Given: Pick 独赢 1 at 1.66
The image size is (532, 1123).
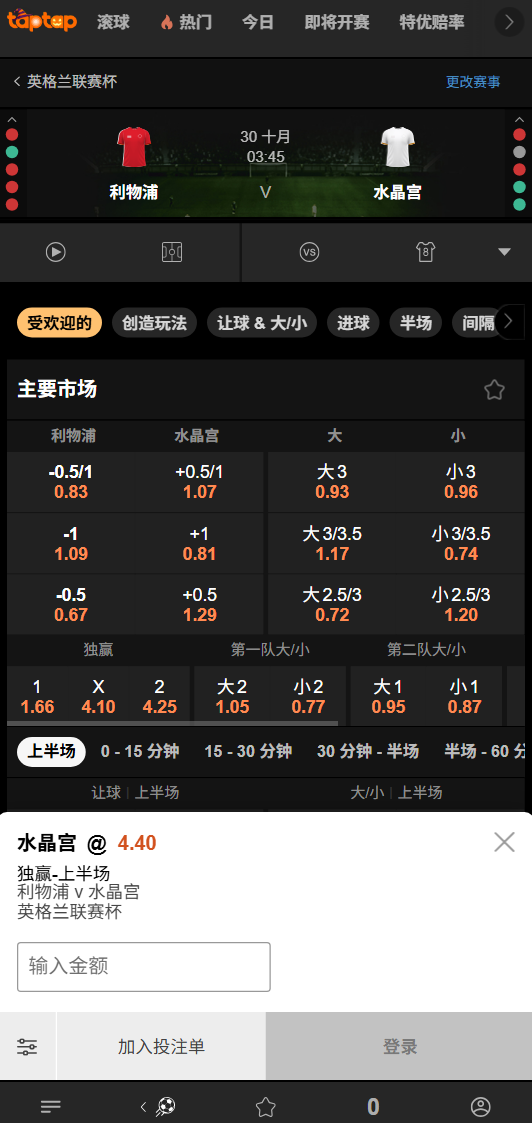Looking at the screenshot, I should (x=37, y=697).
